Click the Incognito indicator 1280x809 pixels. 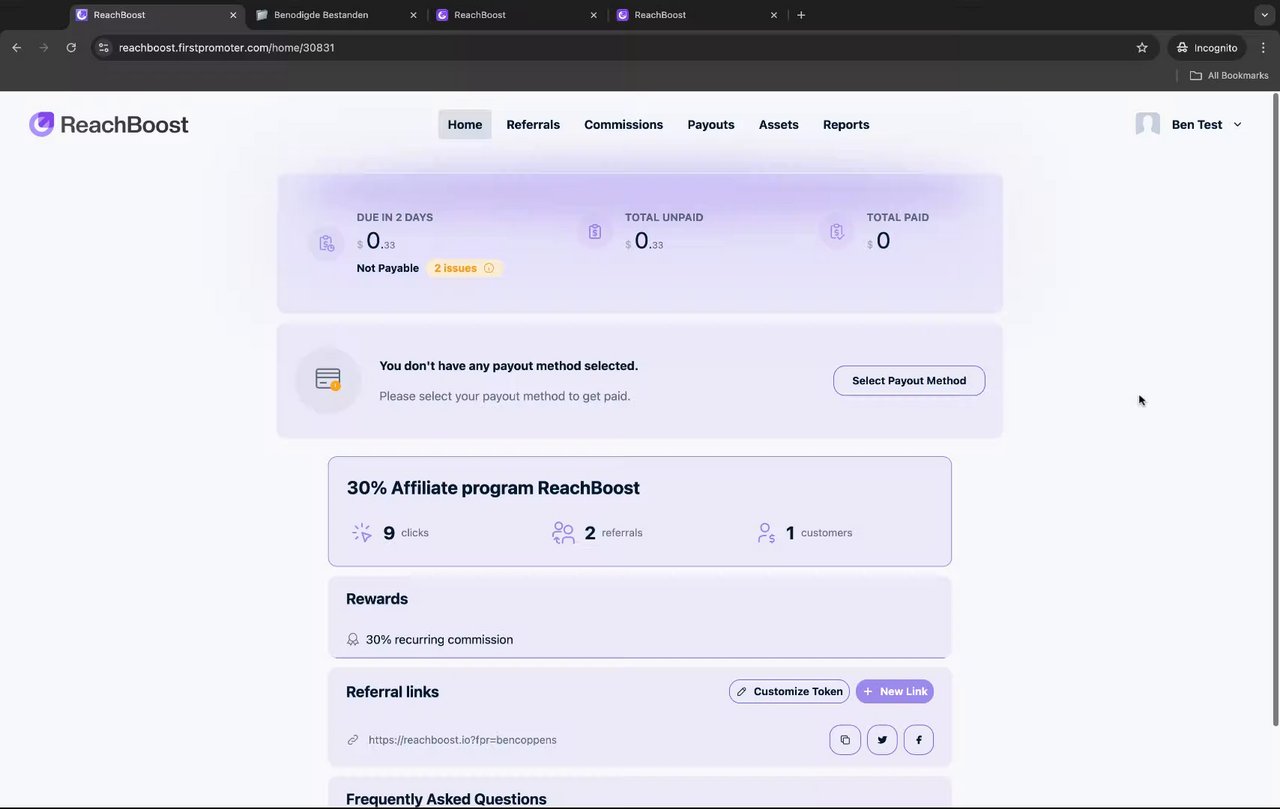pos(1207,47)
